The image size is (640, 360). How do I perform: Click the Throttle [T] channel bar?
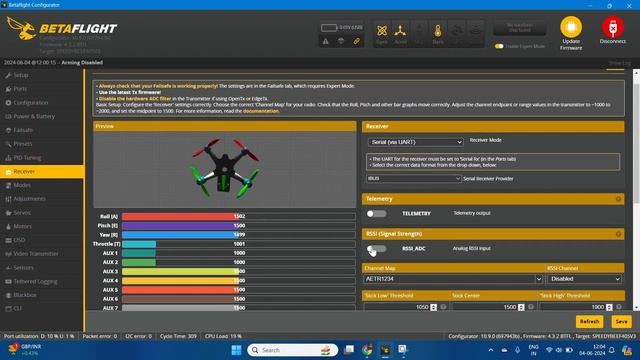click(239, 244)
